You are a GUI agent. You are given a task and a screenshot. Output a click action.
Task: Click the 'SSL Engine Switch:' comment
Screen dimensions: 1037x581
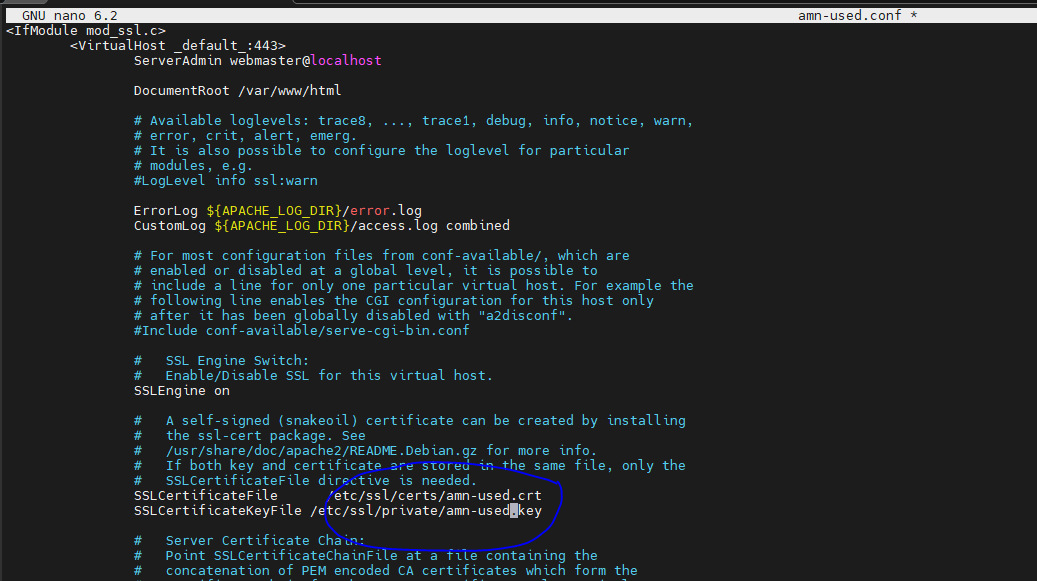237,360
